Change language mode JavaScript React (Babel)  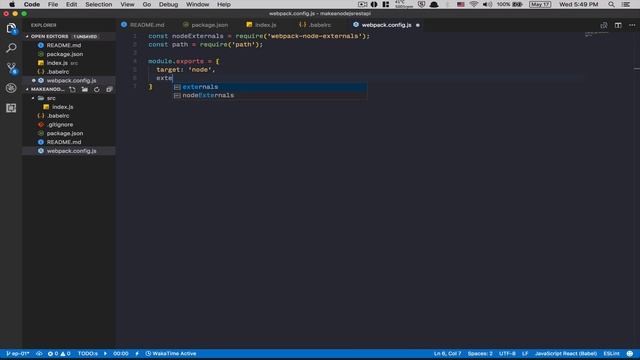coord(566,353)
